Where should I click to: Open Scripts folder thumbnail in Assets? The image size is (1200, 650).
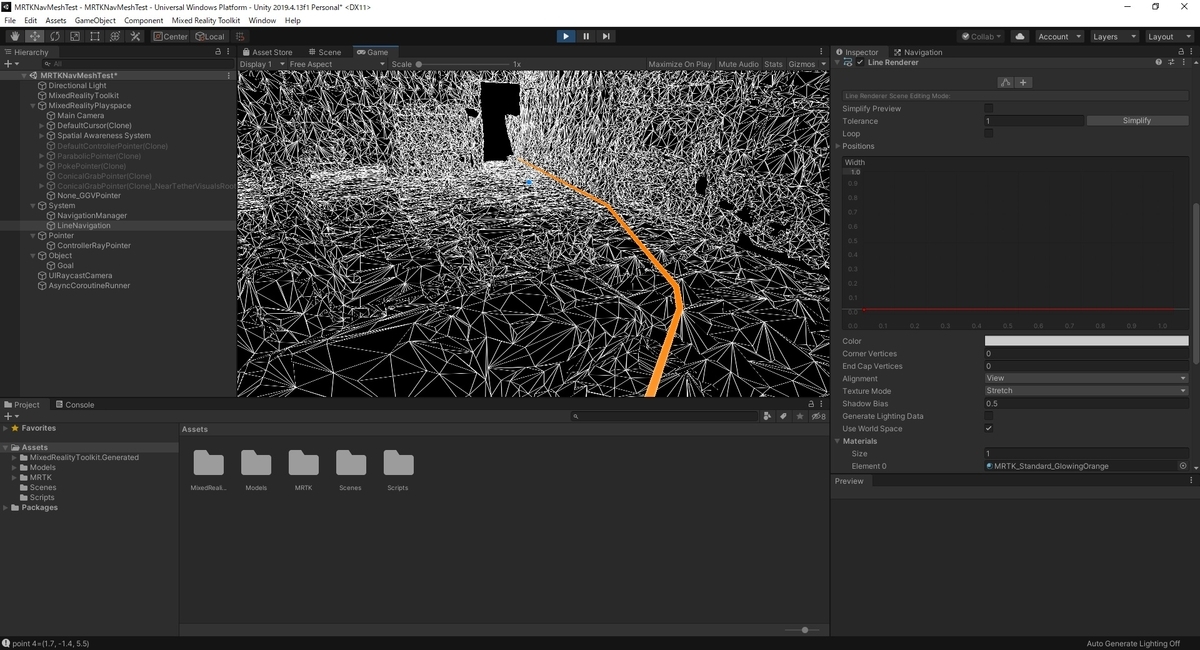[x=398, y=463]
